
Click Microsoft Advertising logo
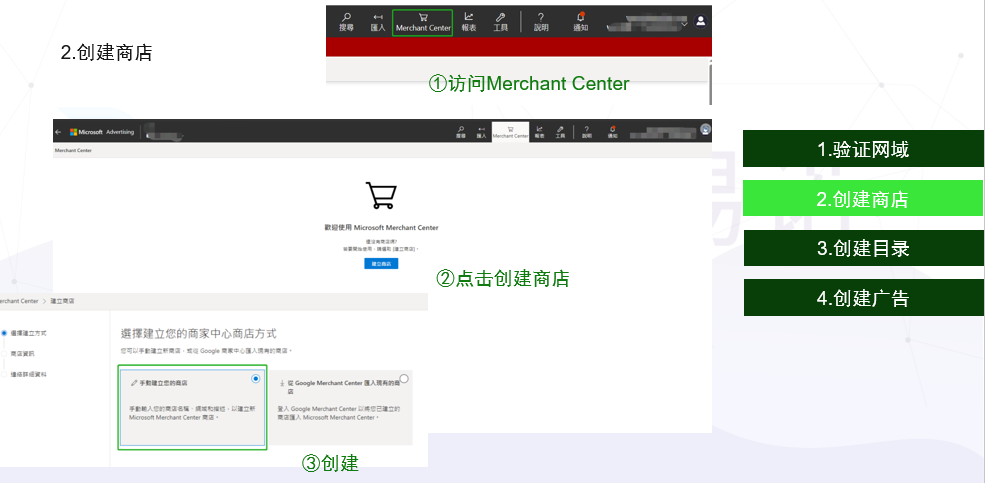coord(102,132)
